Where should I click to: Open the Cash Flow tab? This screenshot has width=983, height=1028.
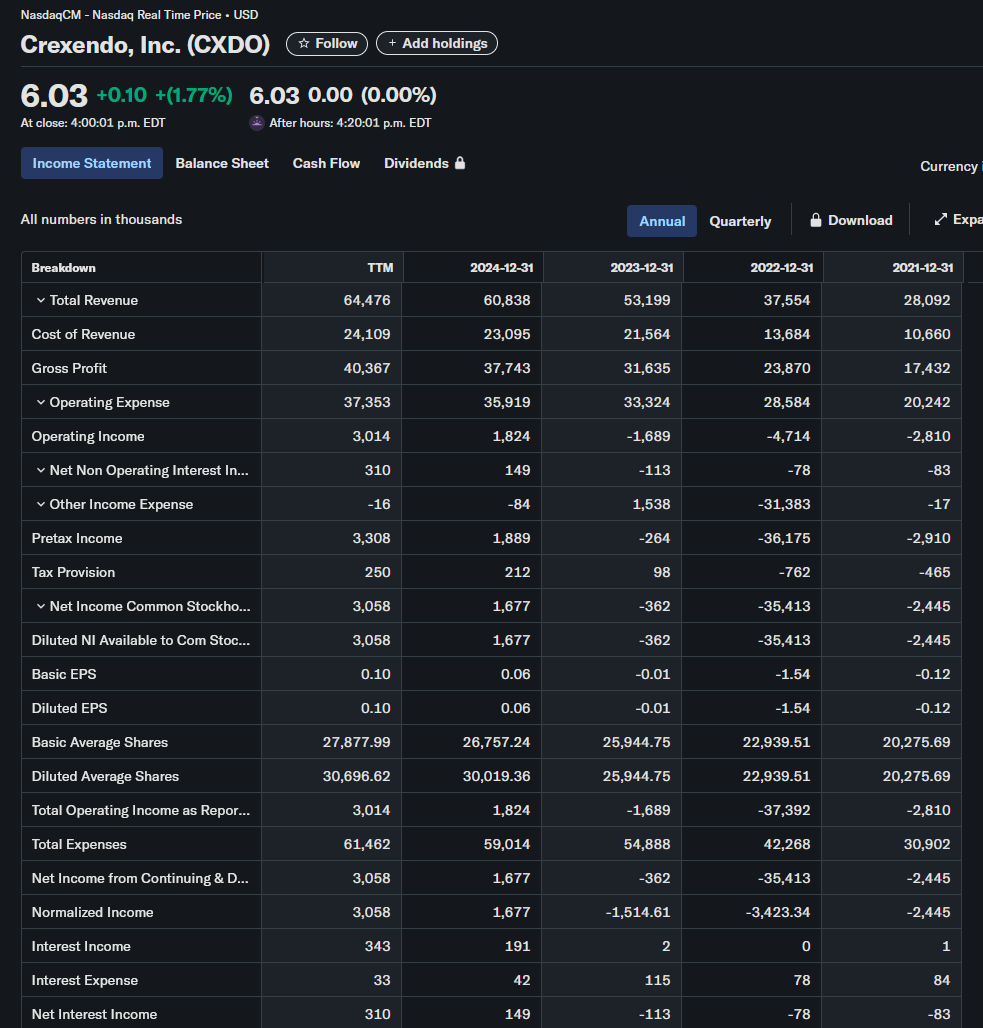pos(326,163)
